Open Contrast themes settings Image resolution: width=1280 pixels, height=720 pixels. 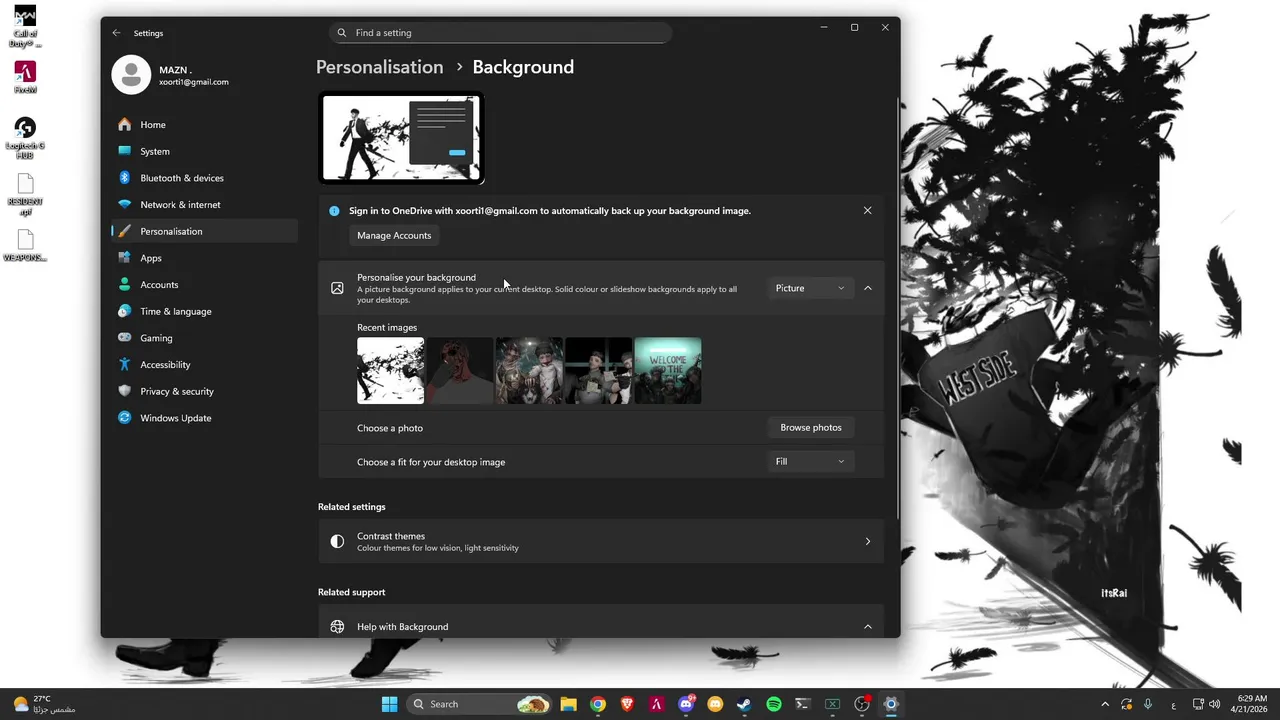pos(601,542)
